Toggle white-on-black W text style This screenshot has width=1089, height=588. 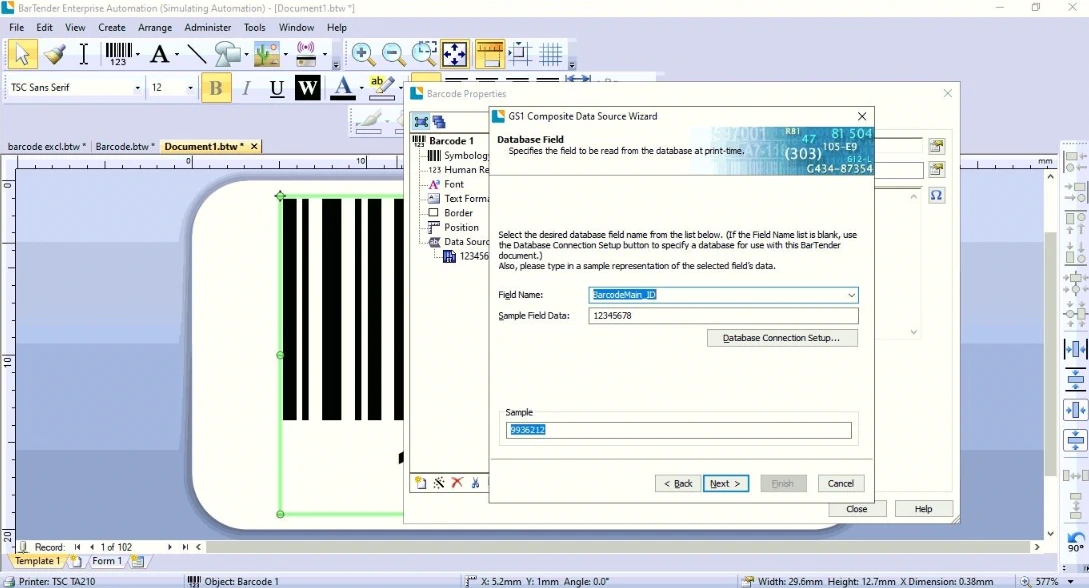(307, 88)
